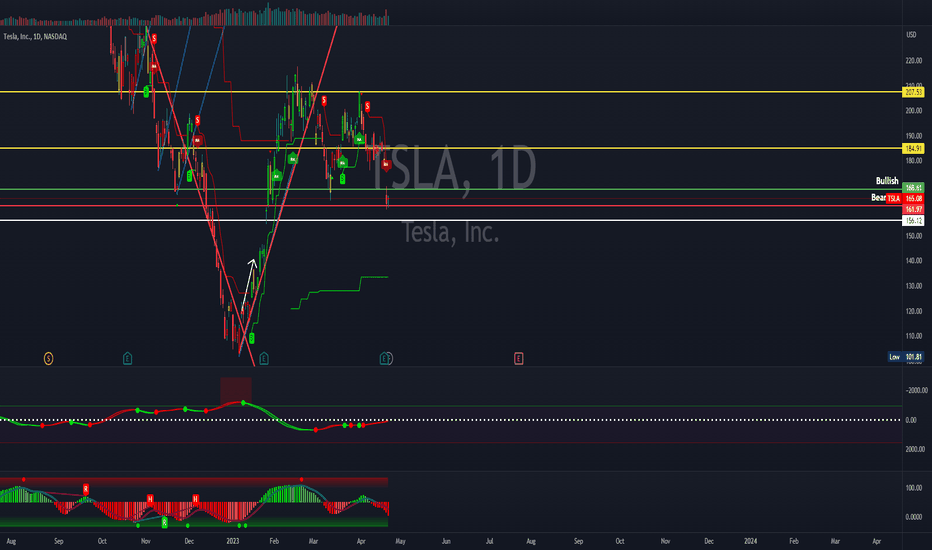This screenshot has width=932, height=550.
Task: Click the red 161.97 price label
Action: point(913,209)
